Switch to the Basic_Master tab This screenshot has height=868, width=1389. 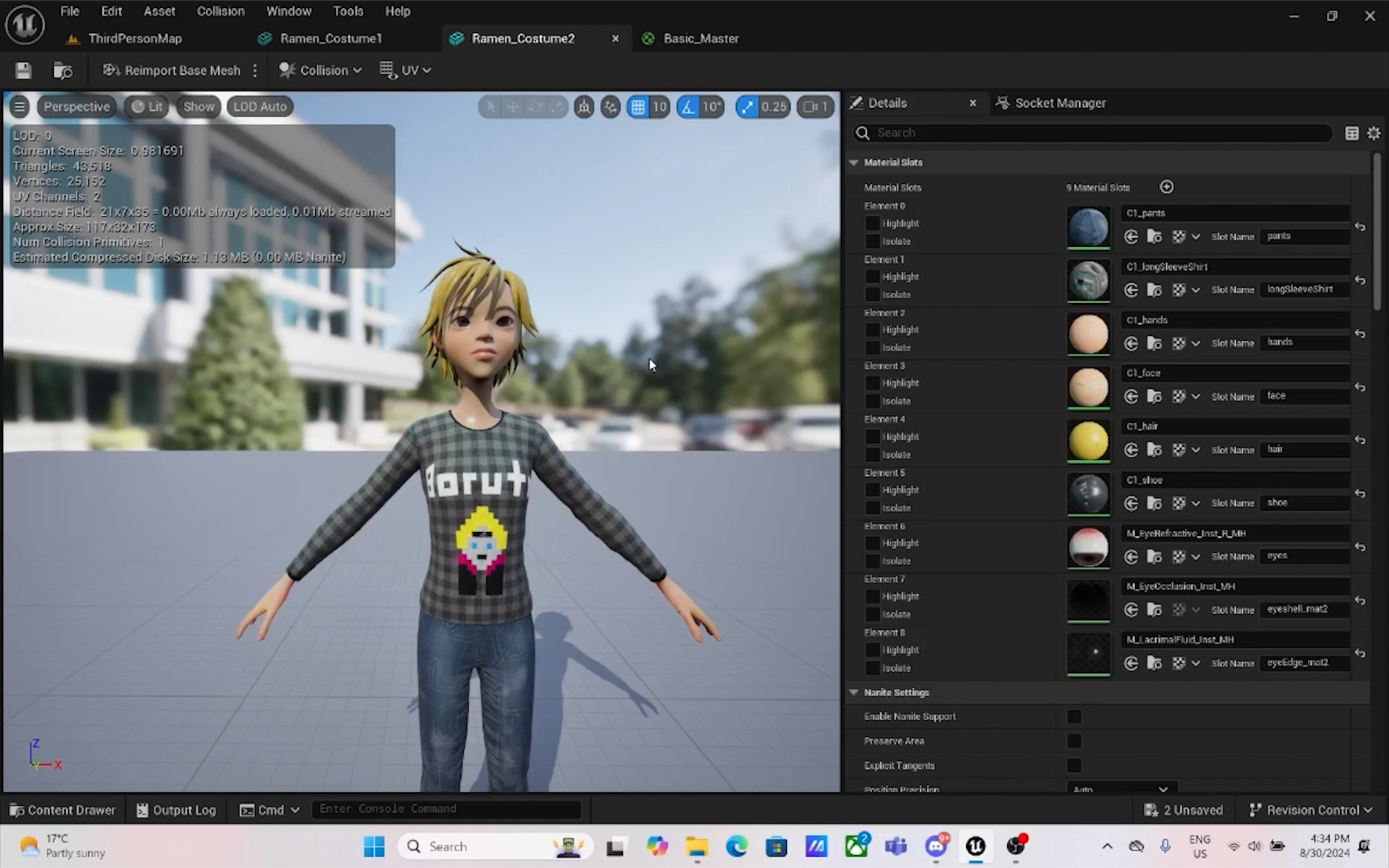(701, 38)
